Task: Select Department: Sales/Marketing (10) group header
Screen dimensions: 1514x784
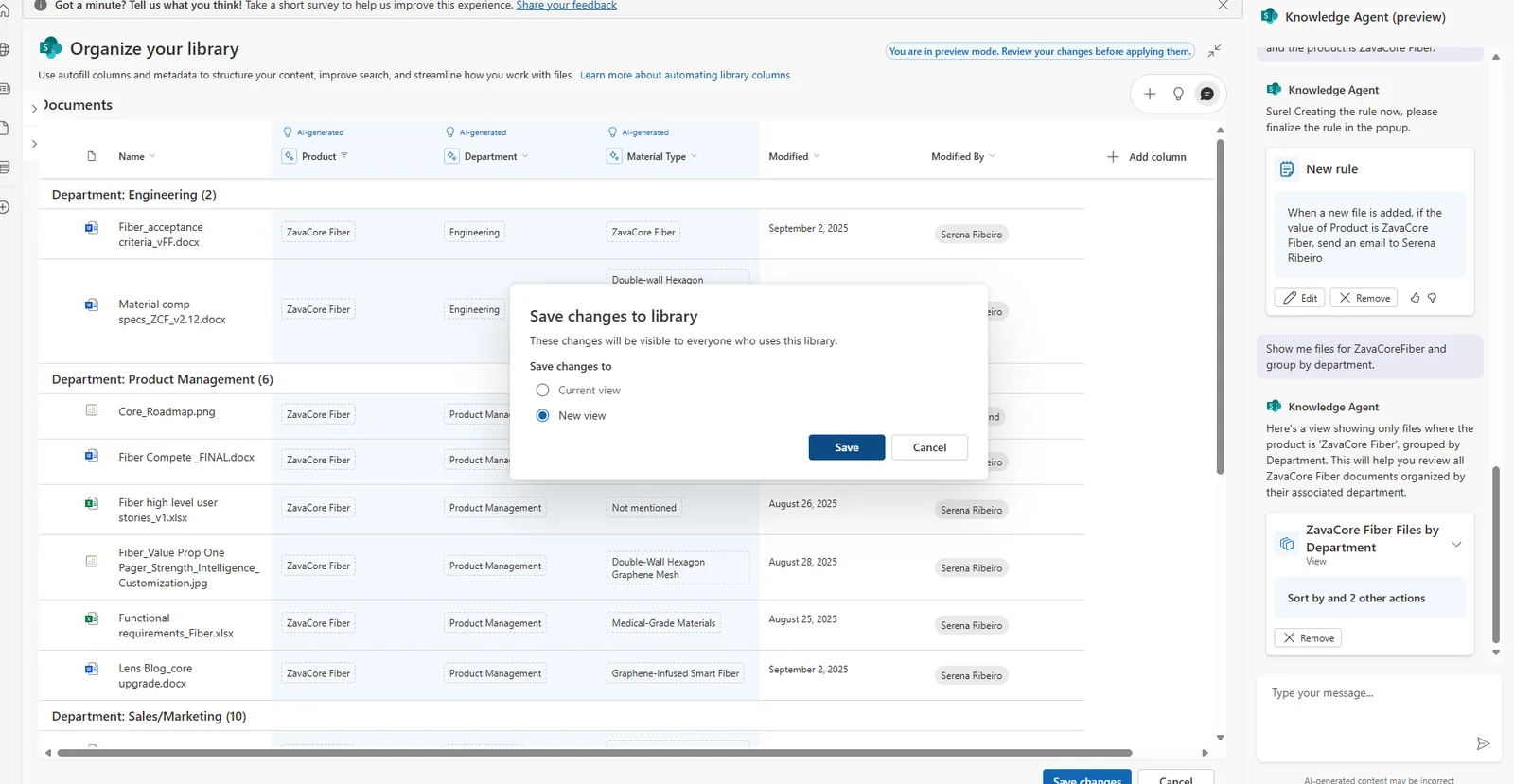Action: [150, 716]
